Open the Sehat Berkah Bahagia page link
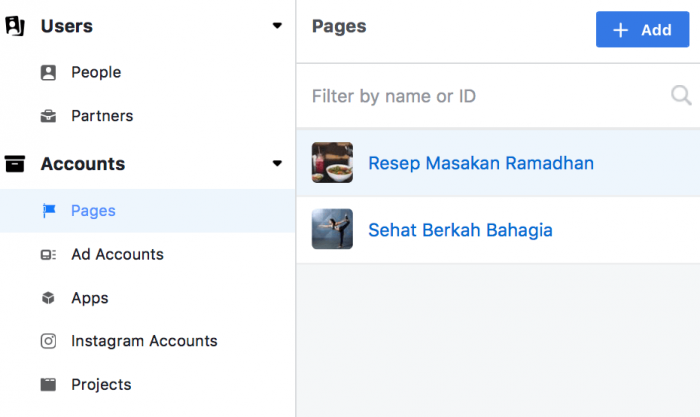 460,230
